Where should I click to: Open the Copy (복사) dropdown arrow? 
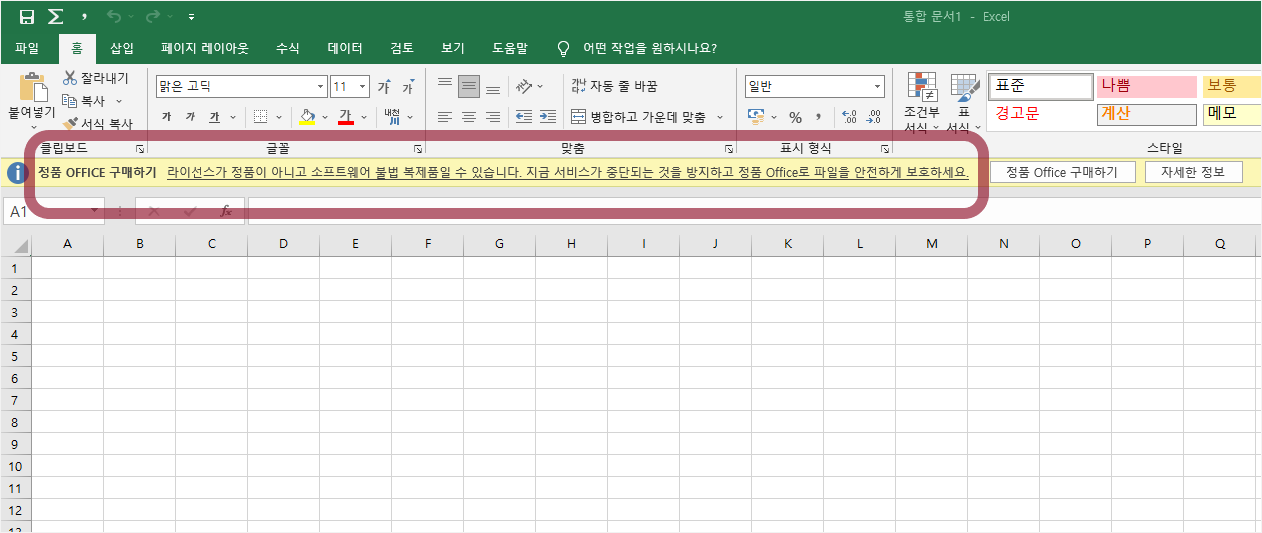coord(119,101)
